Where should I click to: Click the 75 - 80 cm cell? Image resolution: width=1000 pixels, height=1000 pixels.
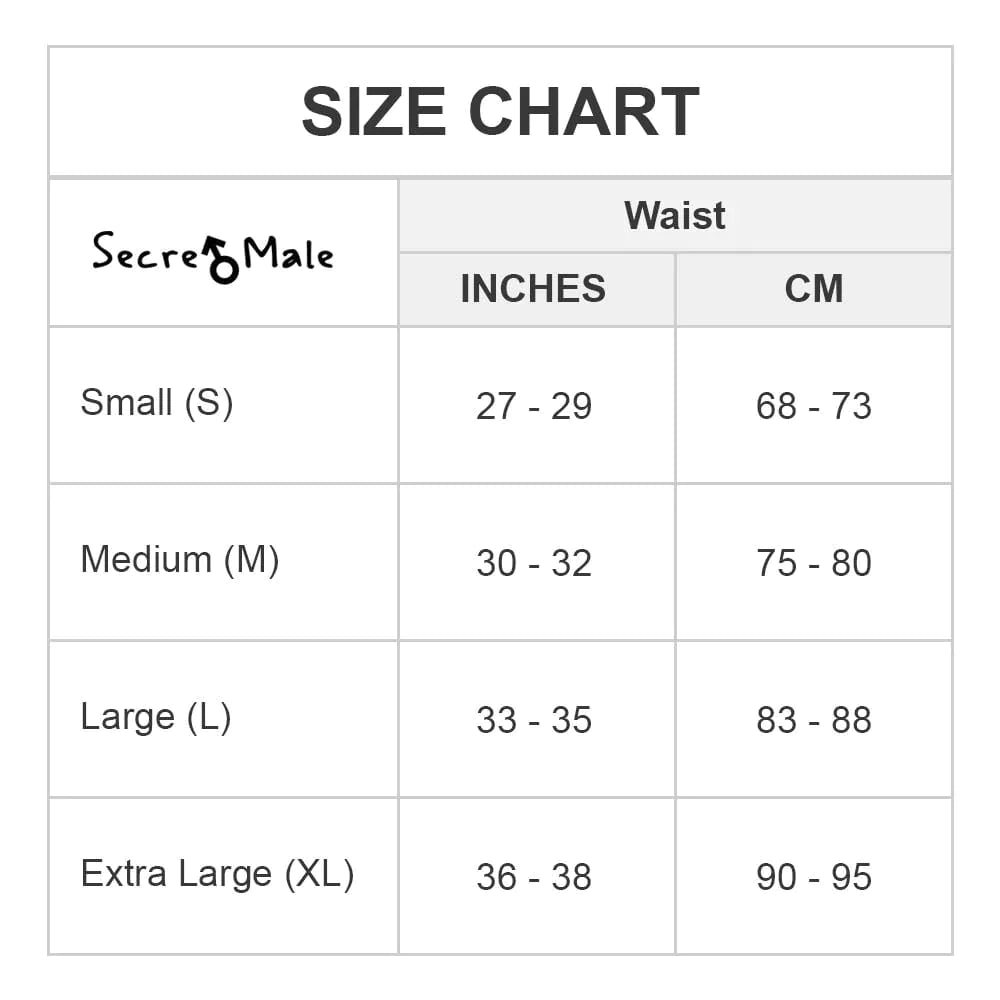814,563
